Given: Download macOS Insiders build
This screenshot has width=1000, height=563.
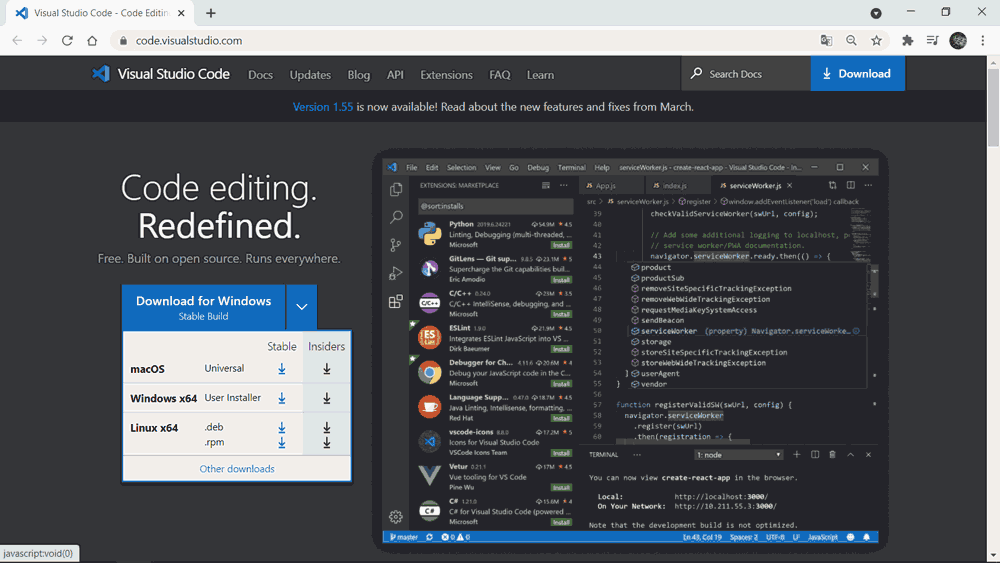Looking at the screenshot, I should point(327,369).
